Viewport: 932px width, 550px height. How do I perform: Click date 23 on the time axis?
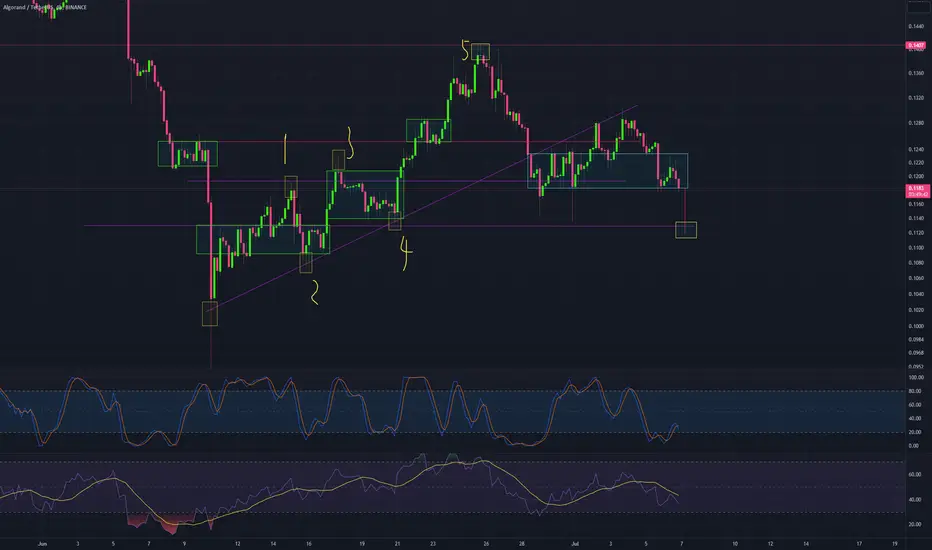pyautogui.click(x=433, y=543)
